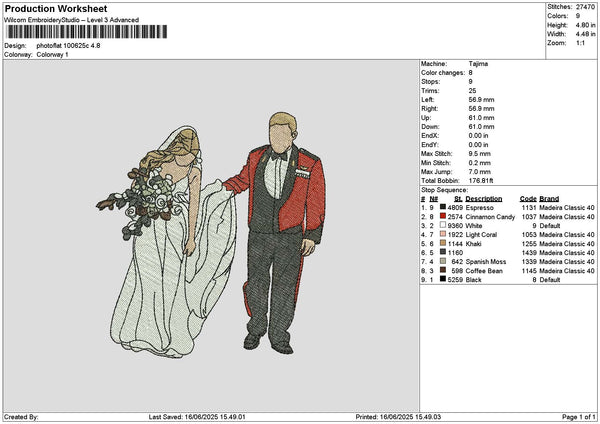Select the Light Coral swatch

point(443,235)
